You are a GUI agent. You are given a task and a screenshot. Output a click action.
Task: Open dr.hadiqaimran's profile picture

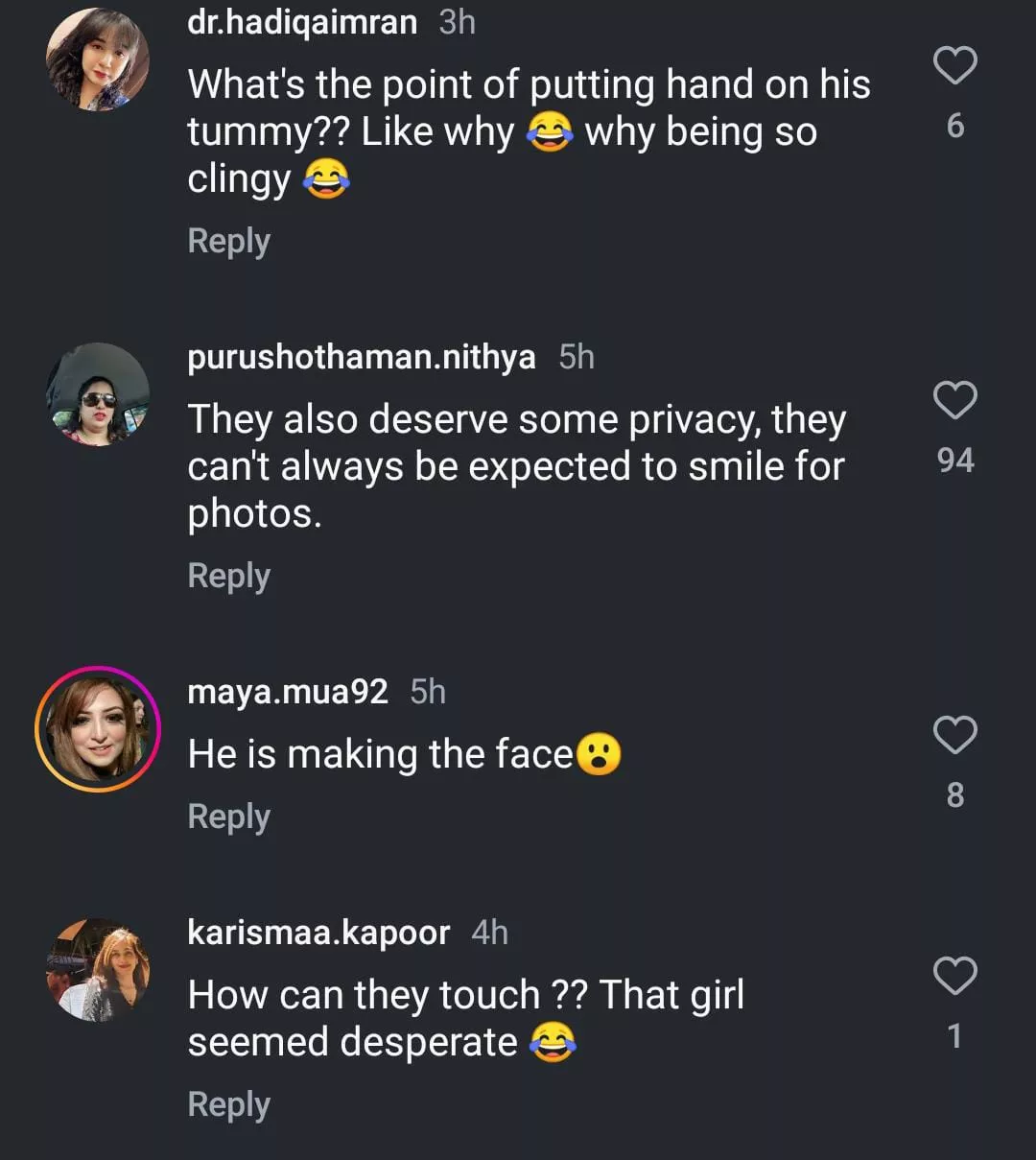[x=98, y=59]
